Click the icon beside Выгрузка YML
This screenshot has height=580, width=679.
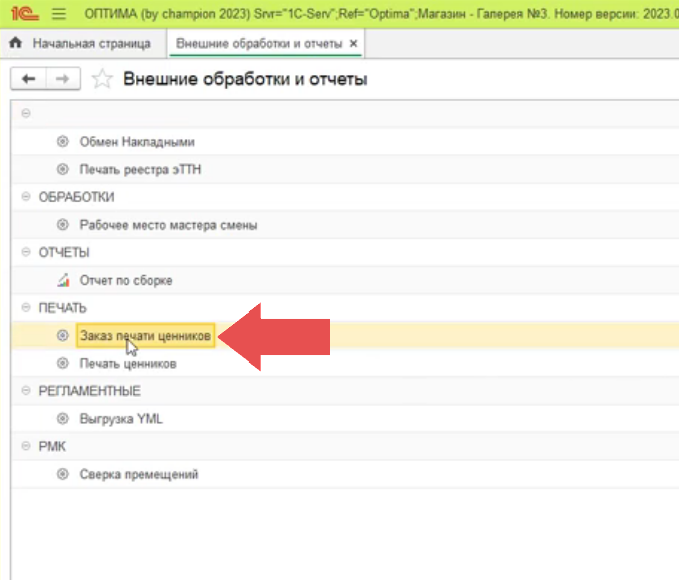63,419
